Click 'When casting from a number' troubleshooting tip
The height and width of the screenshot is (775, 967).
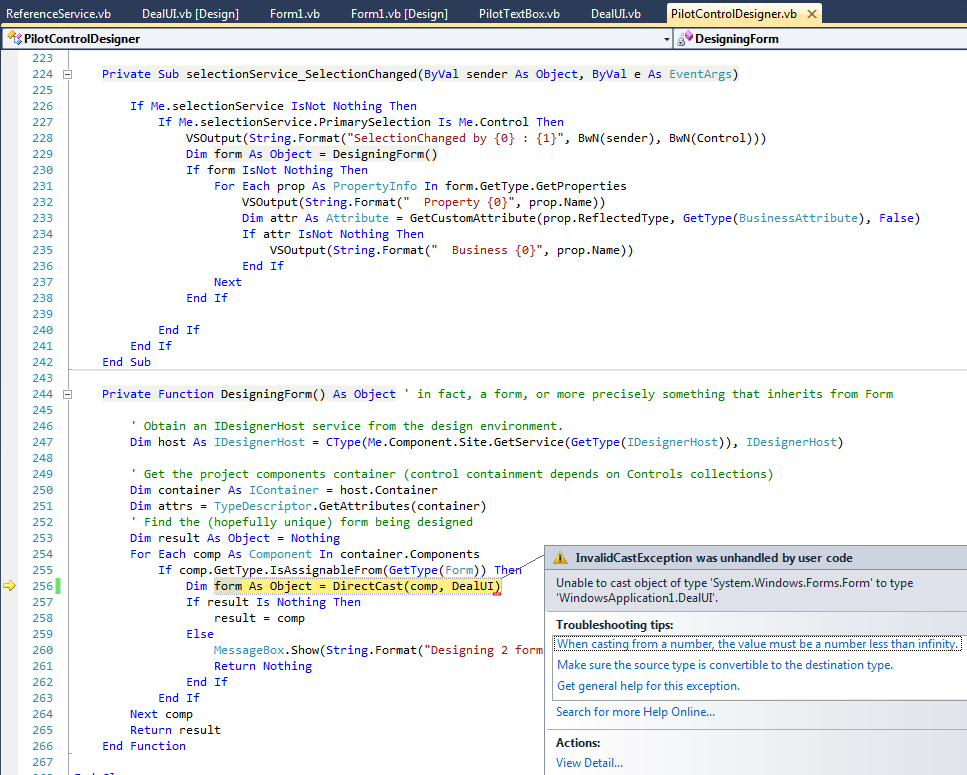(758, 644)
